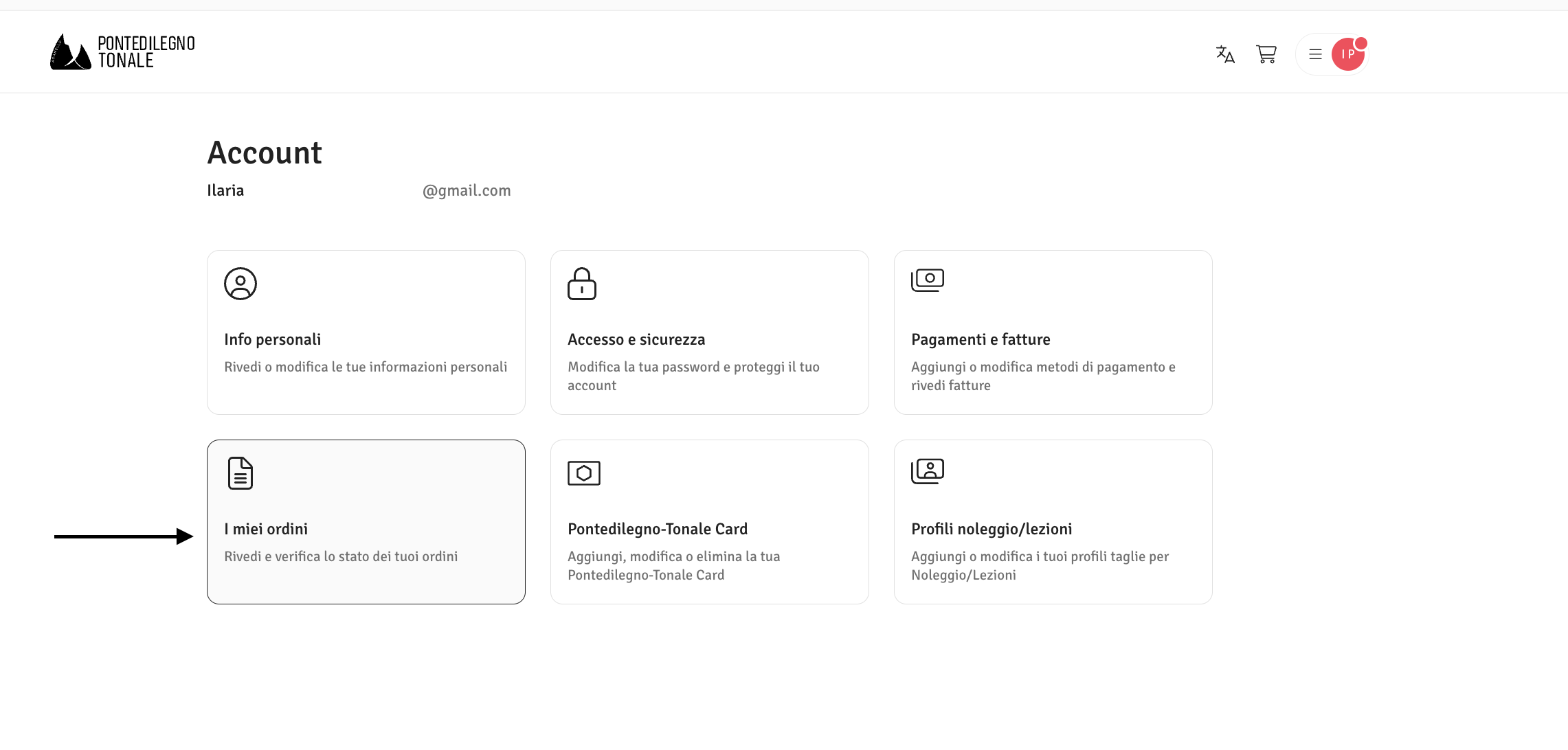This screenshot has height=750, width=1568.
Task: Open the shopping cart
Action: click(1266, 54)
